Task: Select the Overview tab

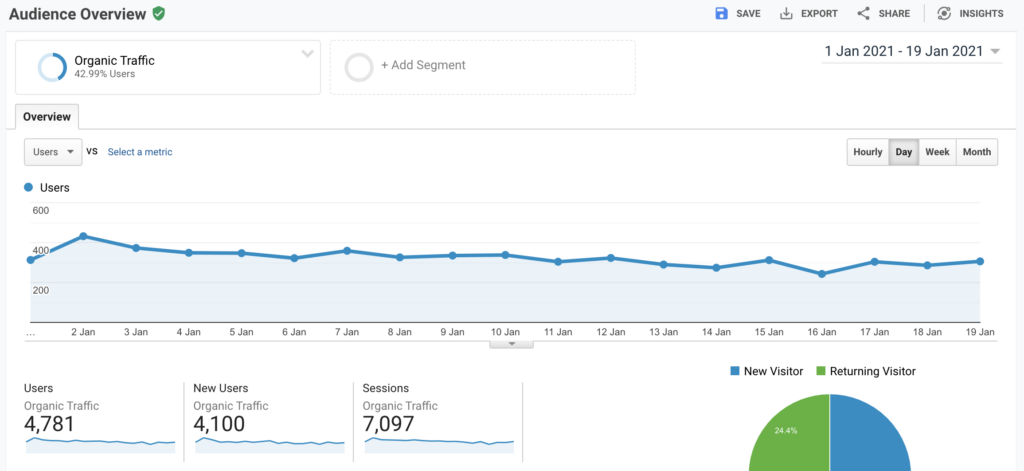Action: coord(47,117)
